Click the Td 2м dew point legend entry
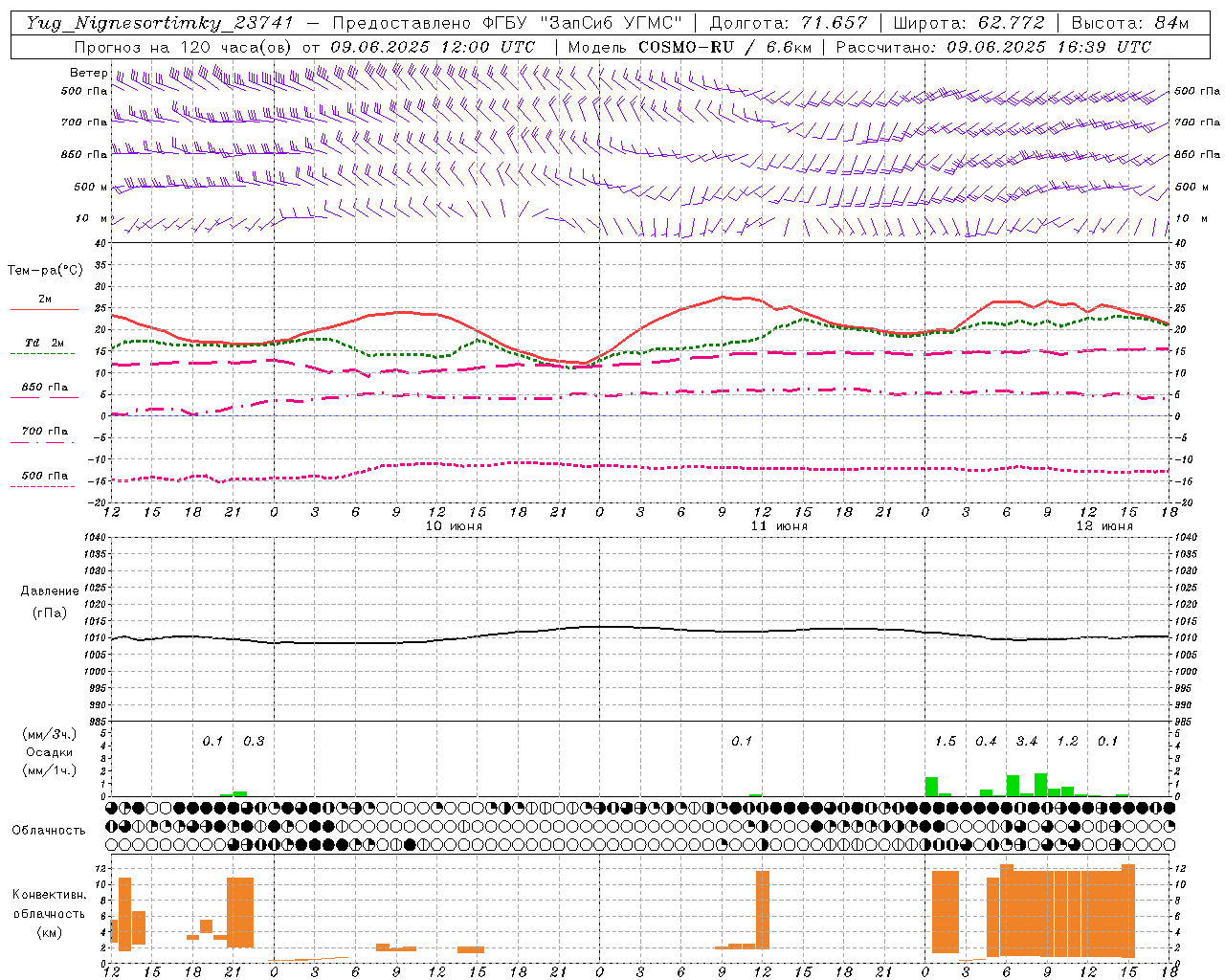Image resolution: width=1225 pixels, height=980 pixels. (44, 343)
